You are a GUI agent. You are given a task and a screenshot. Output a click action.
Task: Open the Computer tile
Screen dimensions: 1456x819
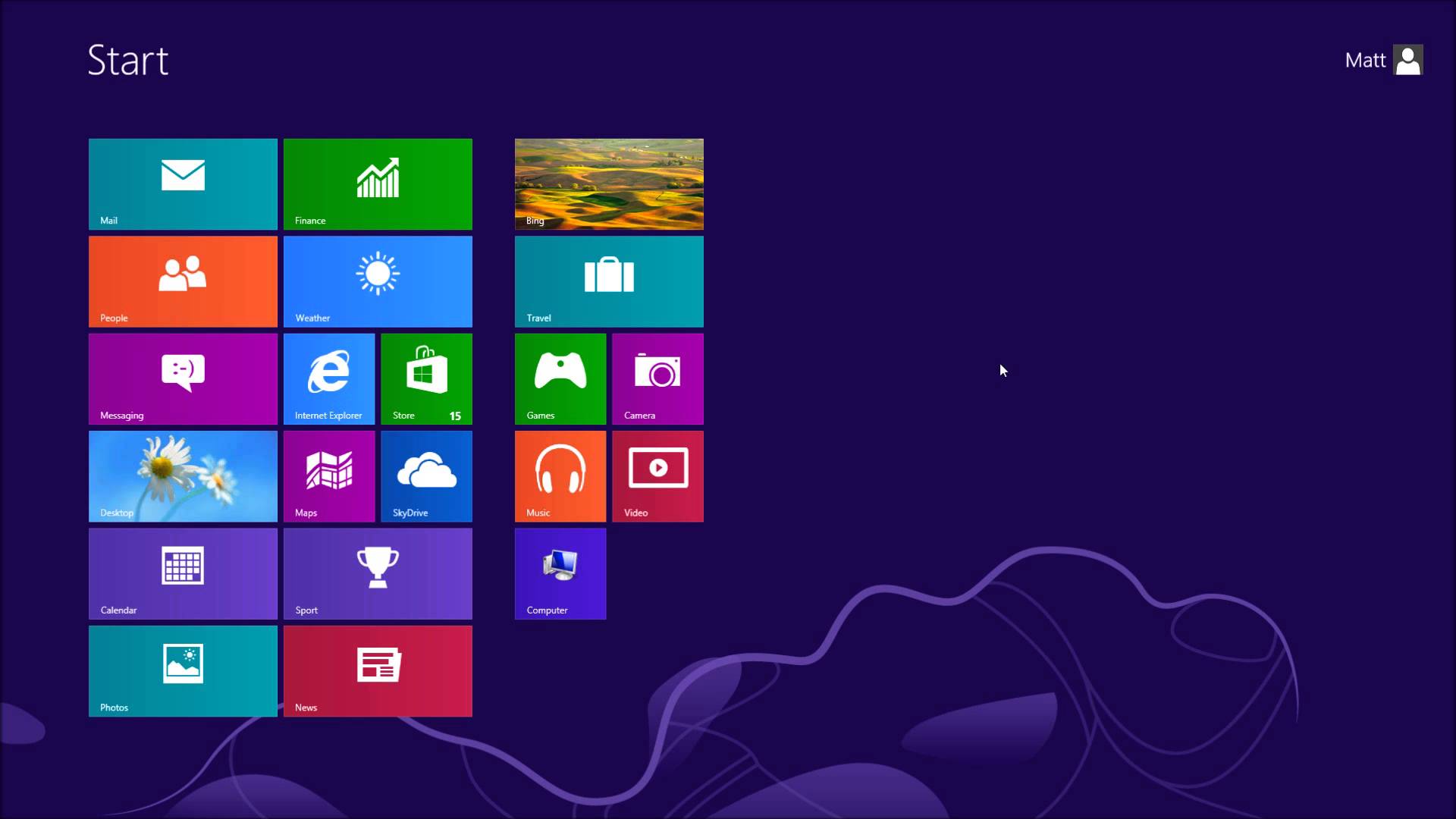click(560, 574)
